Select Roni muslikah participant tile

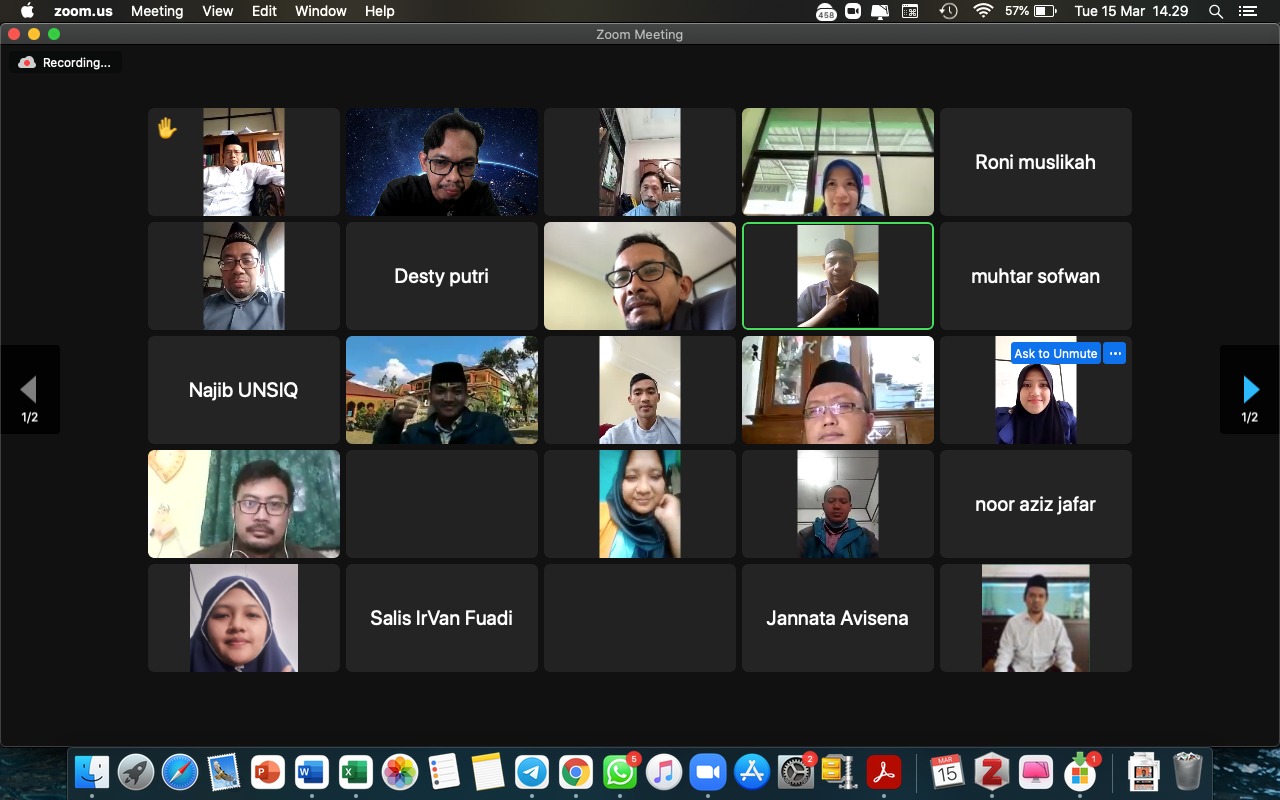click(x=1036, y=162)
